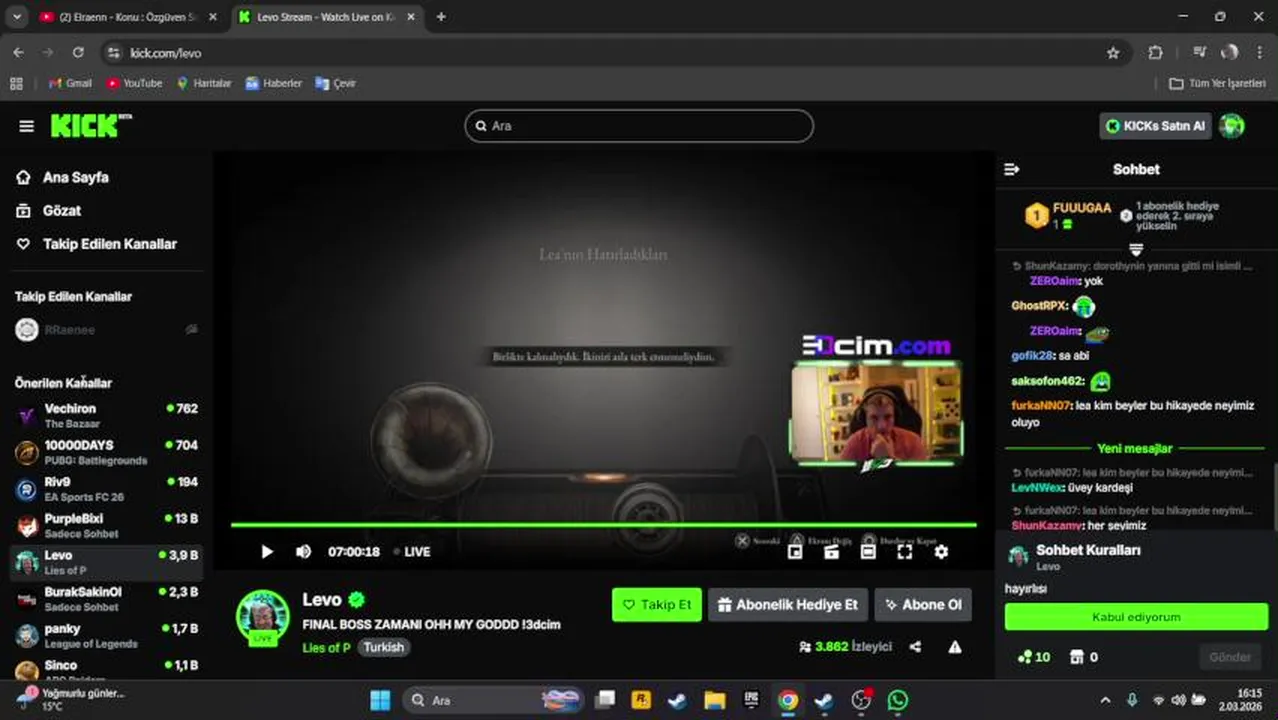
Task: Open the Gözat browse page
Action: [49, 210]
